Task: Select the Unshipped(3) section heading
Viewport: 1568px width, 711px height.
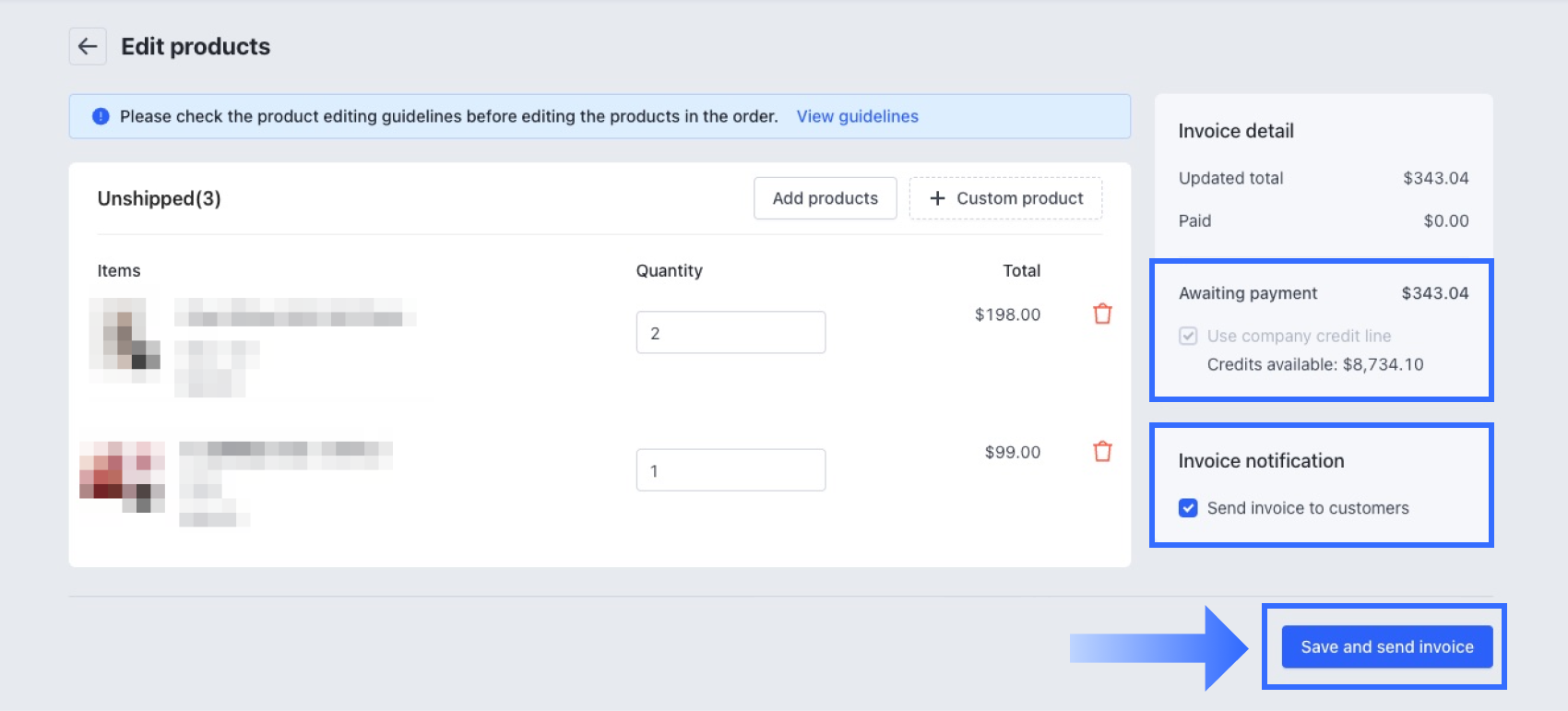Action: pos(159,198)
